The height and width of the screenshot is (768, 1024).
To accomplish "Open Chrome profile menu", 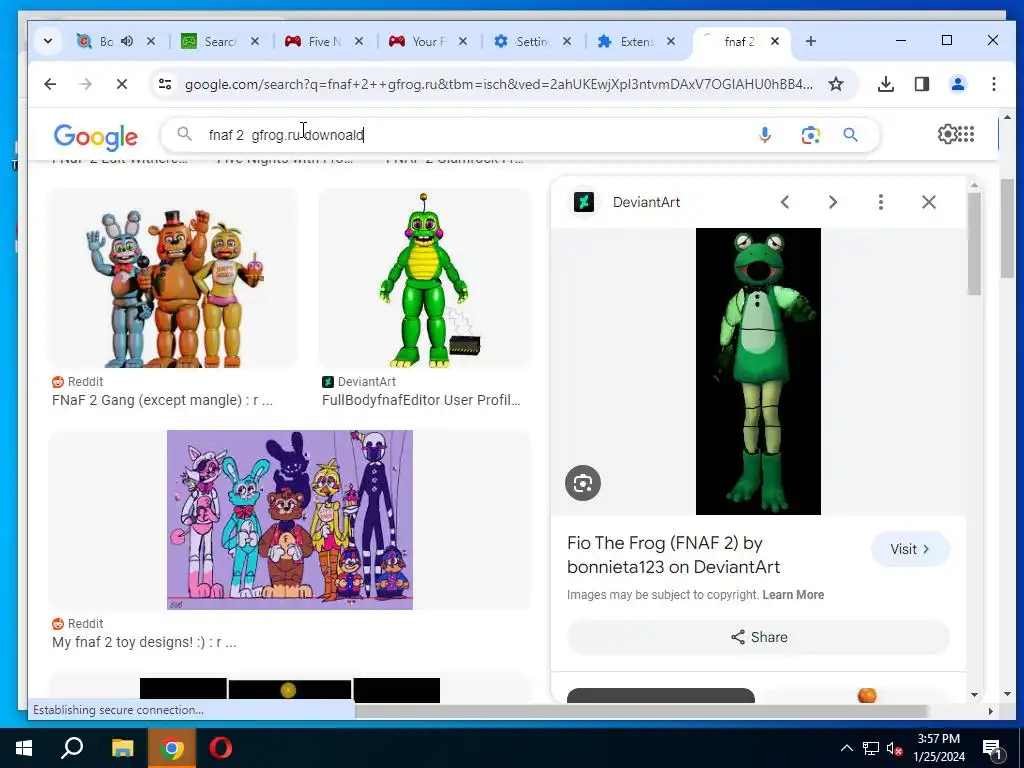I will pos(957,84).
